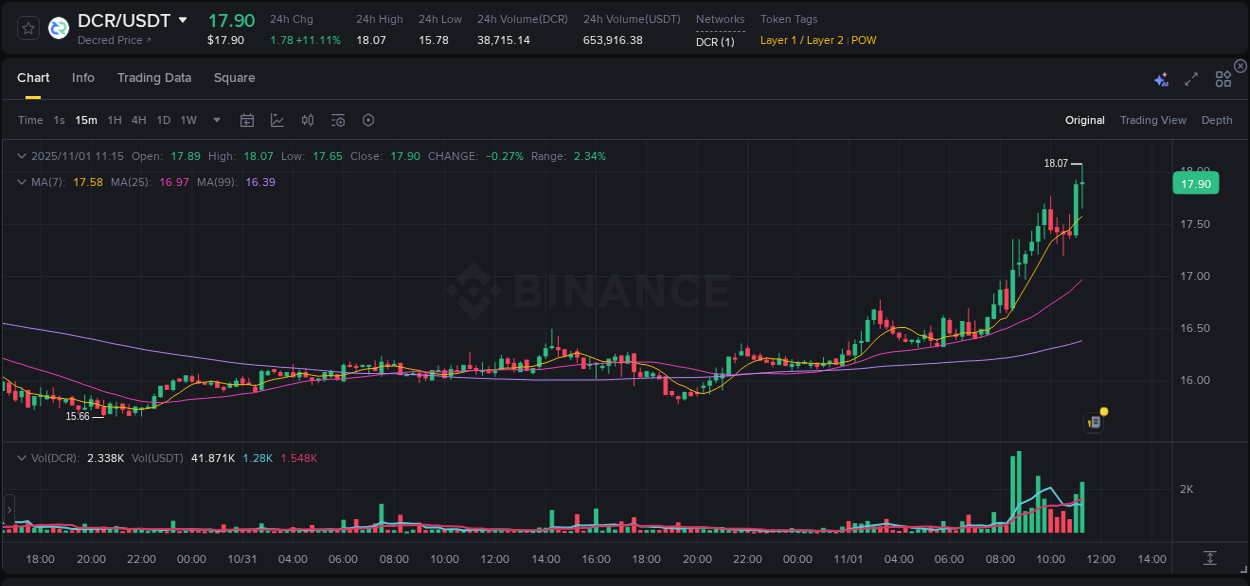Expand chart to fullscreen via diagonal arrows icon
The width and height of the screenshot is (1250, 586).
(1190, 78)
